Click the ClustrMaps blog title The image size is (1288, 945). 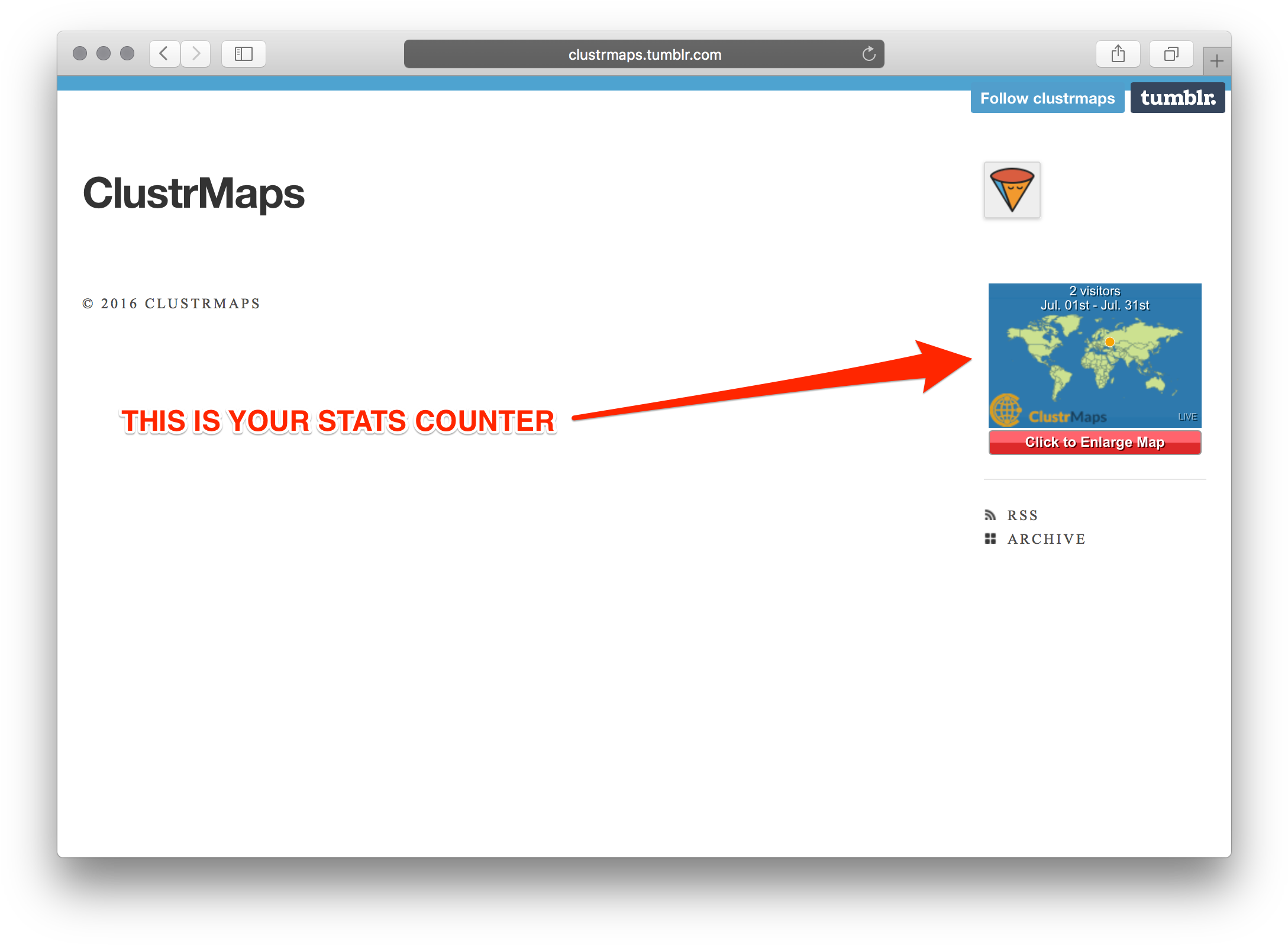(193, 193)
